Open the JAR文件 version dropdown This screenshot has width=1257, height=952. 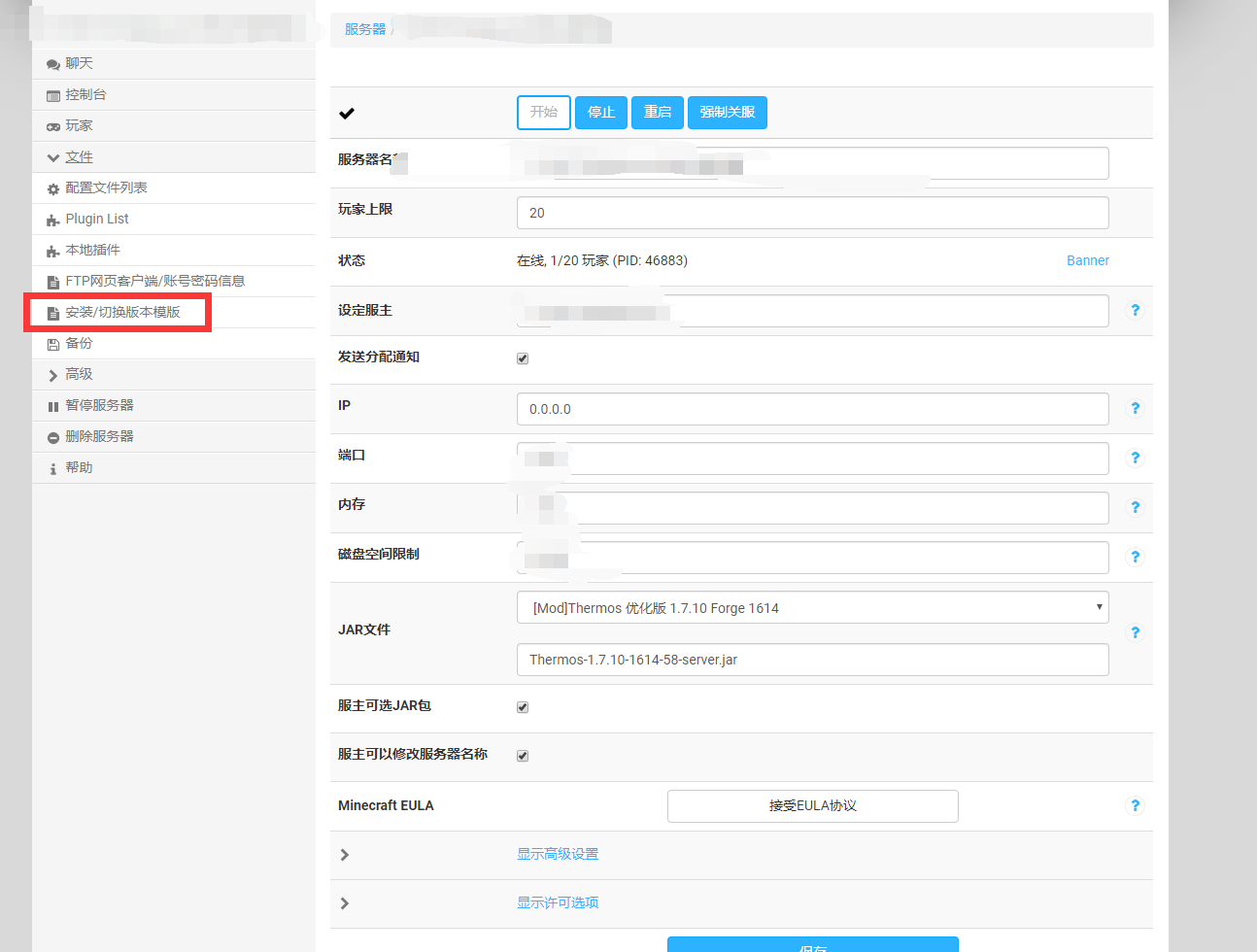812,608
